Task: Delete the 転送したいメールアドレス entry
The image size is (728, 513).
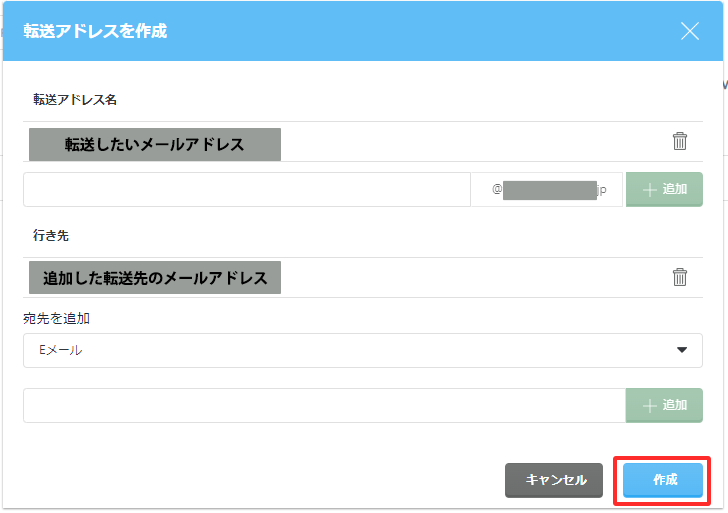Action: 680,141
